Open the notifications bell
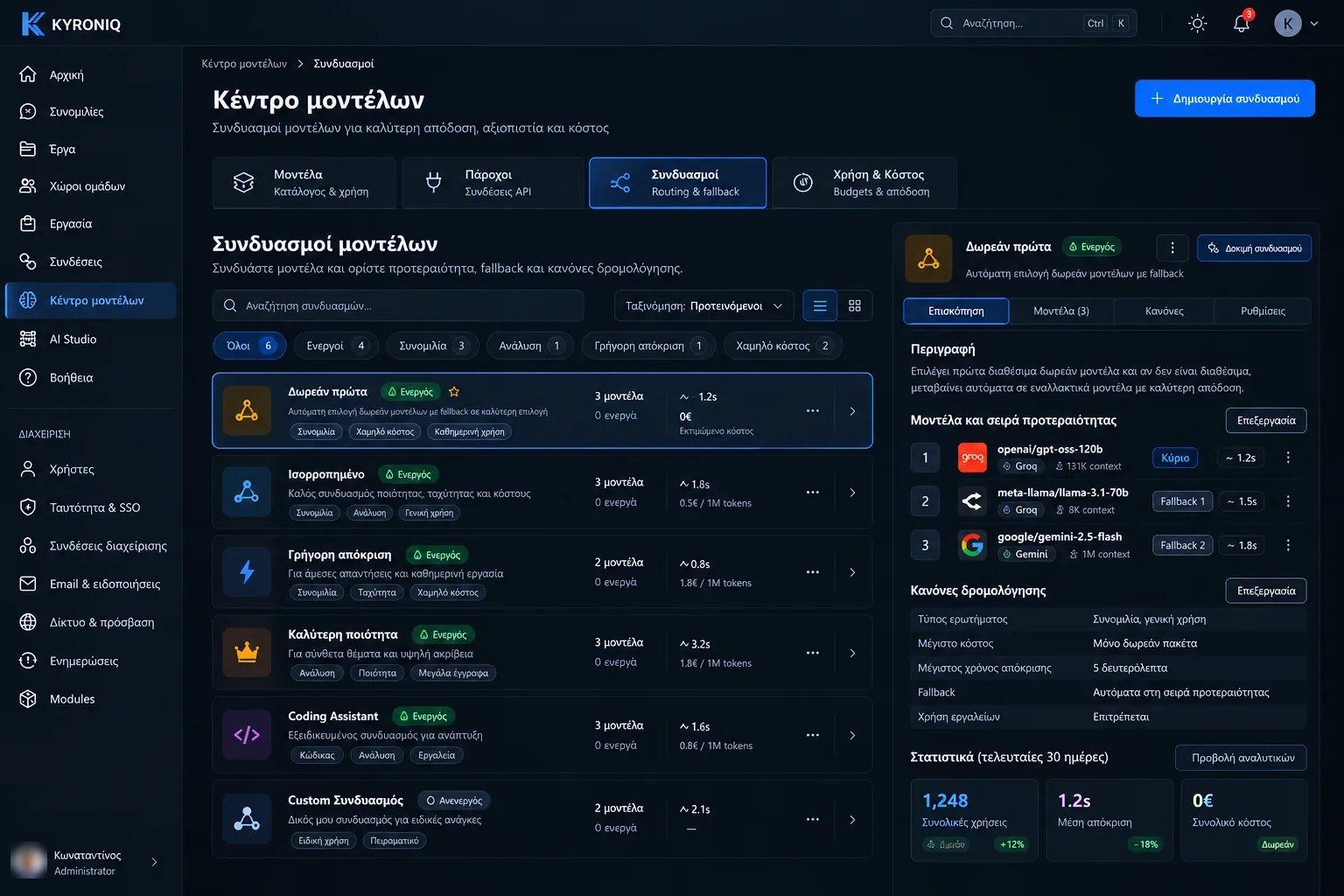The height and width of the screenshot is (896, 1344). click(1242, 24)
